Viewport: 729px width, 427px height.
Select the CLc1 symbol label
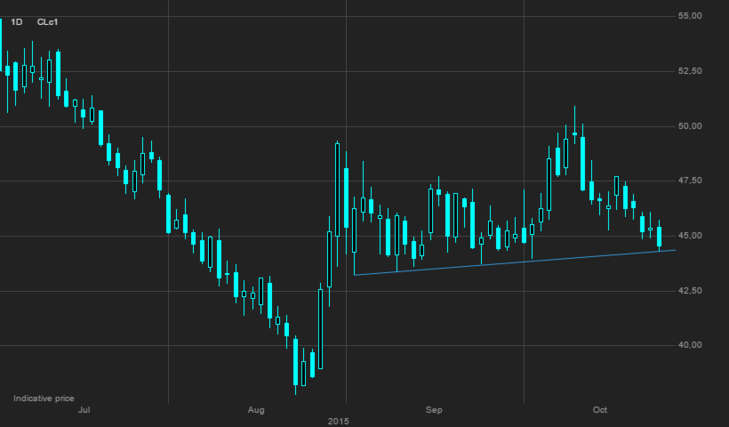coord(47,20)
